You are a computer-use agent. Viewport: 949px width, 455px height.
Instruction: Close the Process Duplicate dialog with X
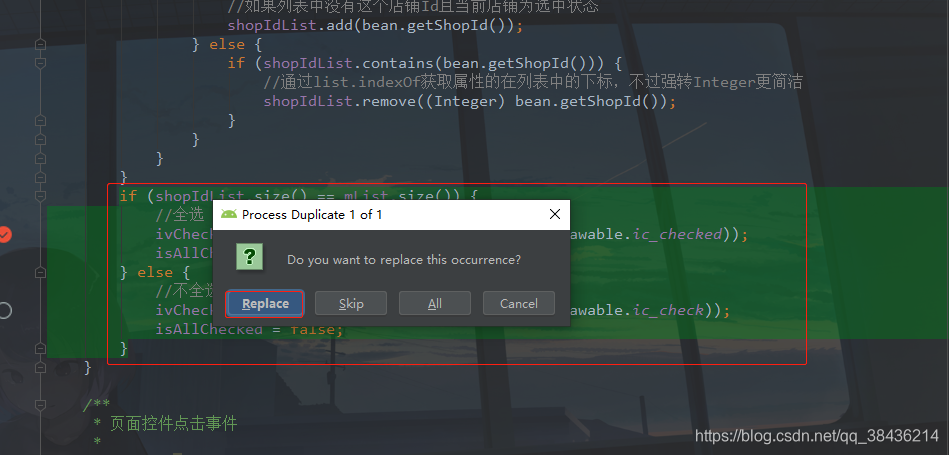pyautogui.click(x=554, y=214)
